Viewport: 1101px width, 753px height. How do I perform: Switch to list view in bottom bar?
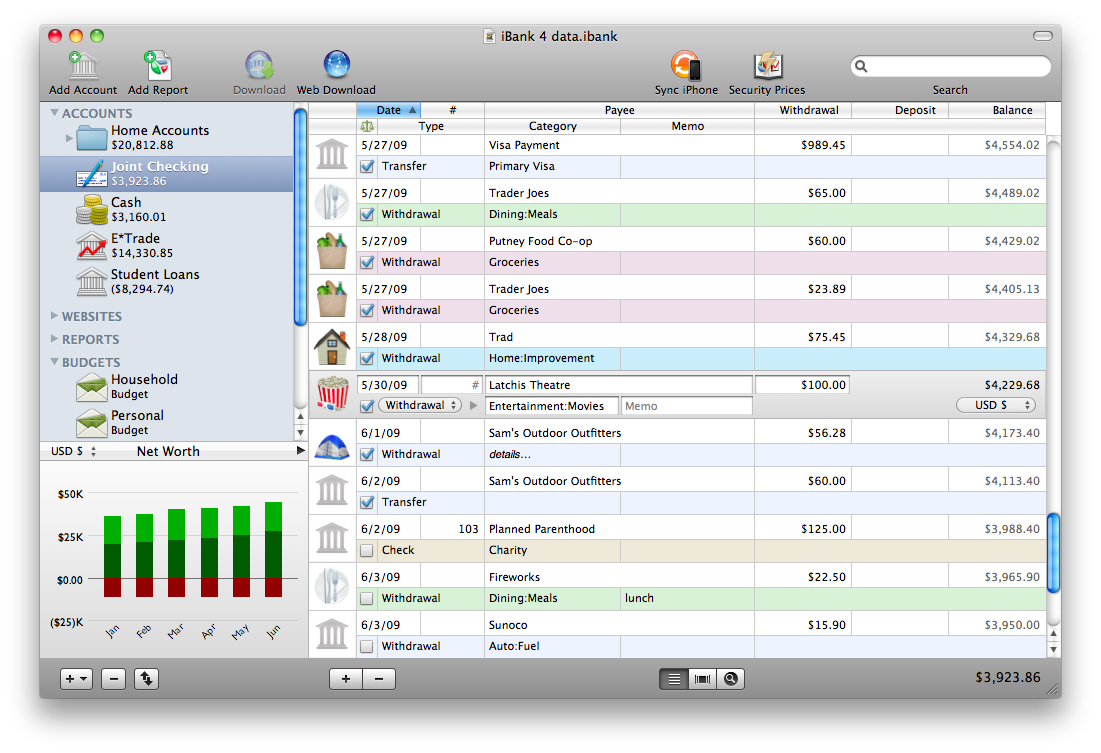click(674, 679)
